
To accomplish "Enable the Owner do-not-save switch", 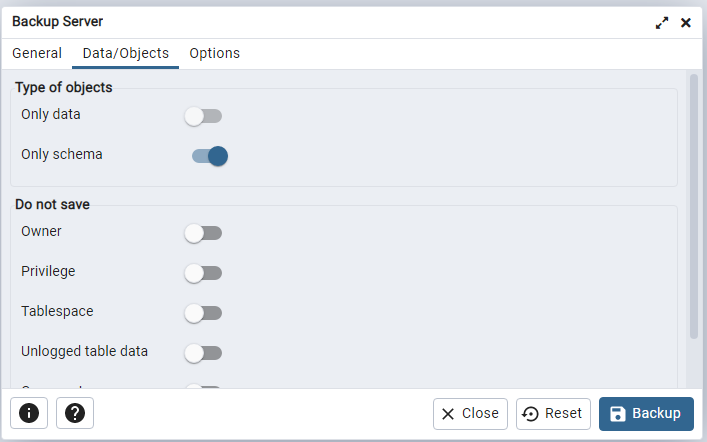I will coord(203,233).
